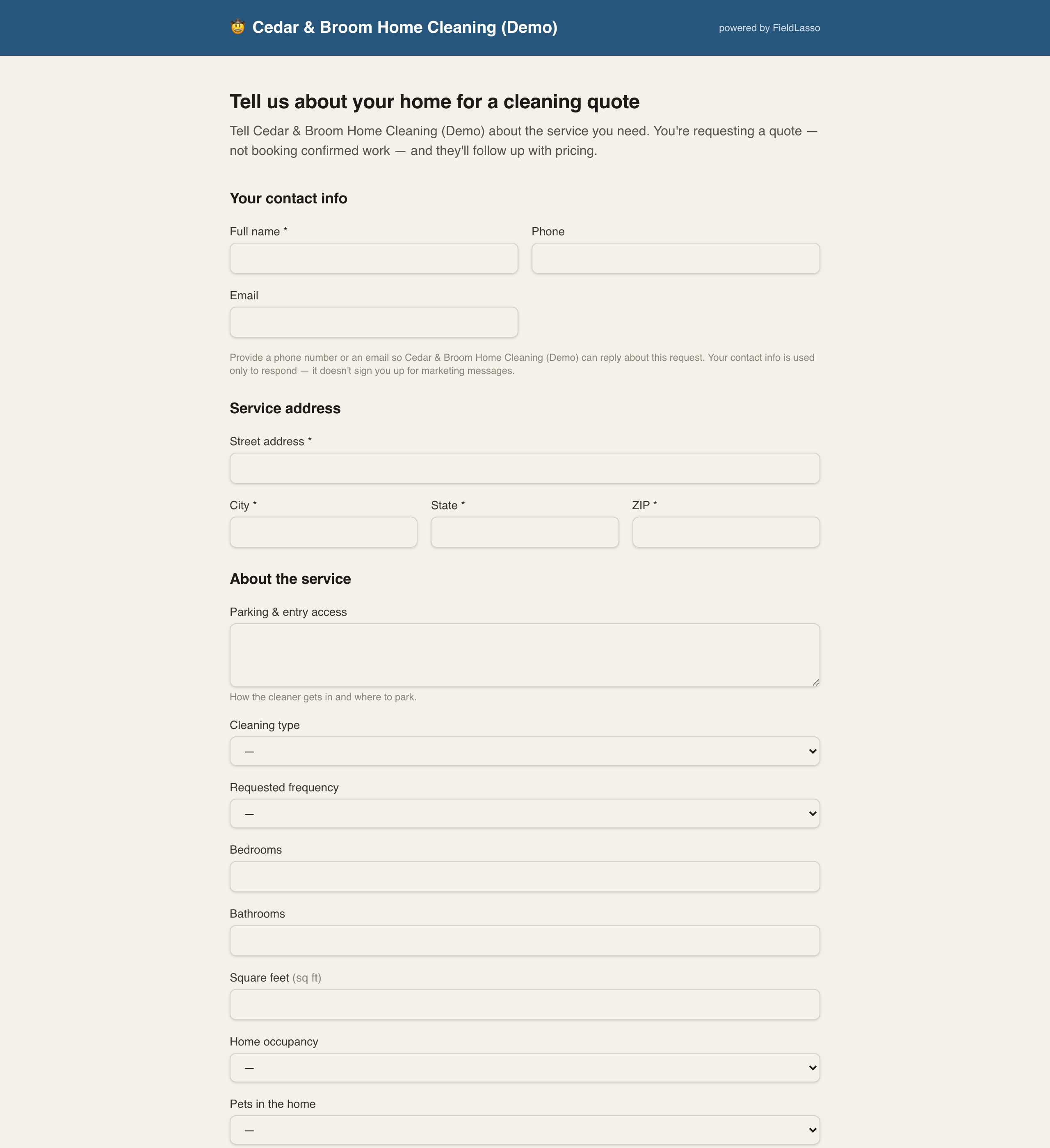The height and width of the screenshot is (1148, 1050).
Task: Select the Email text box
Action: click(x=374, y=322)
